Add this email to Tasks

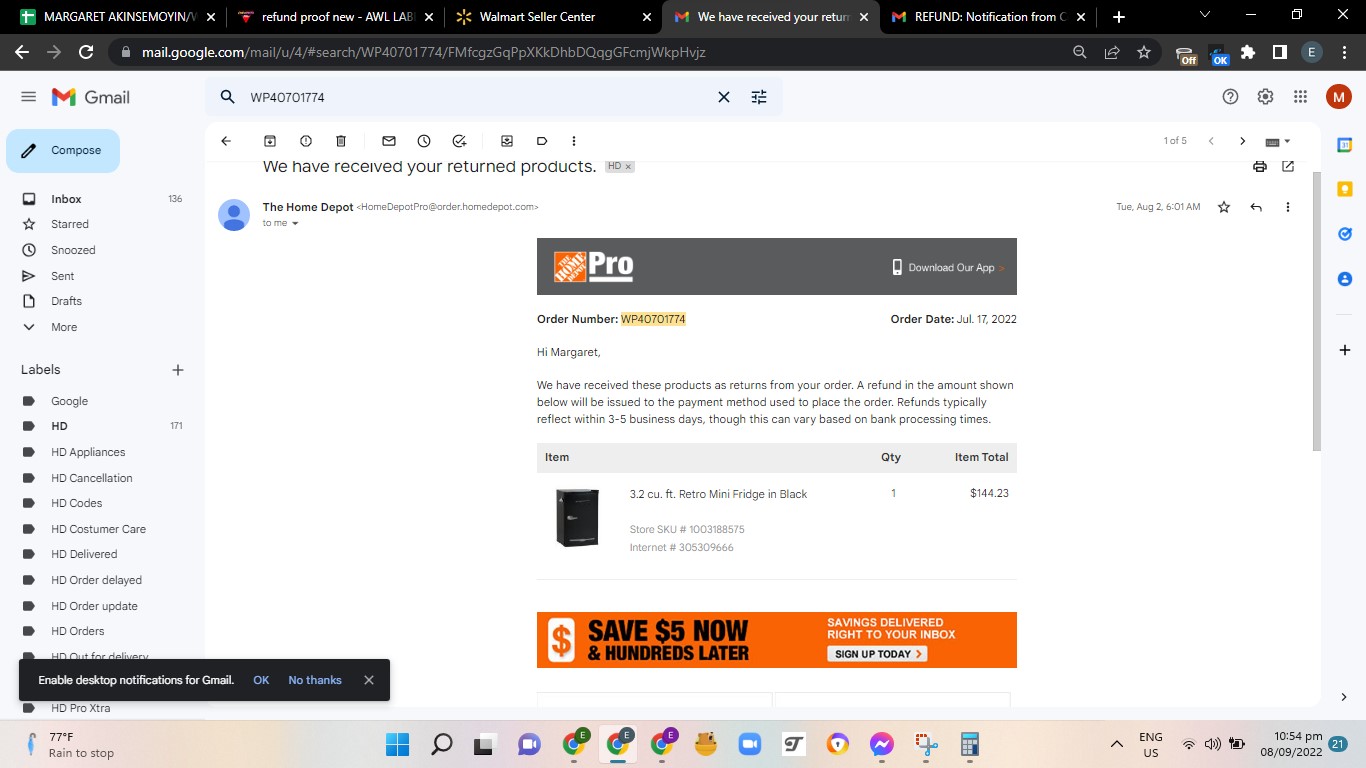coord(459,141)
